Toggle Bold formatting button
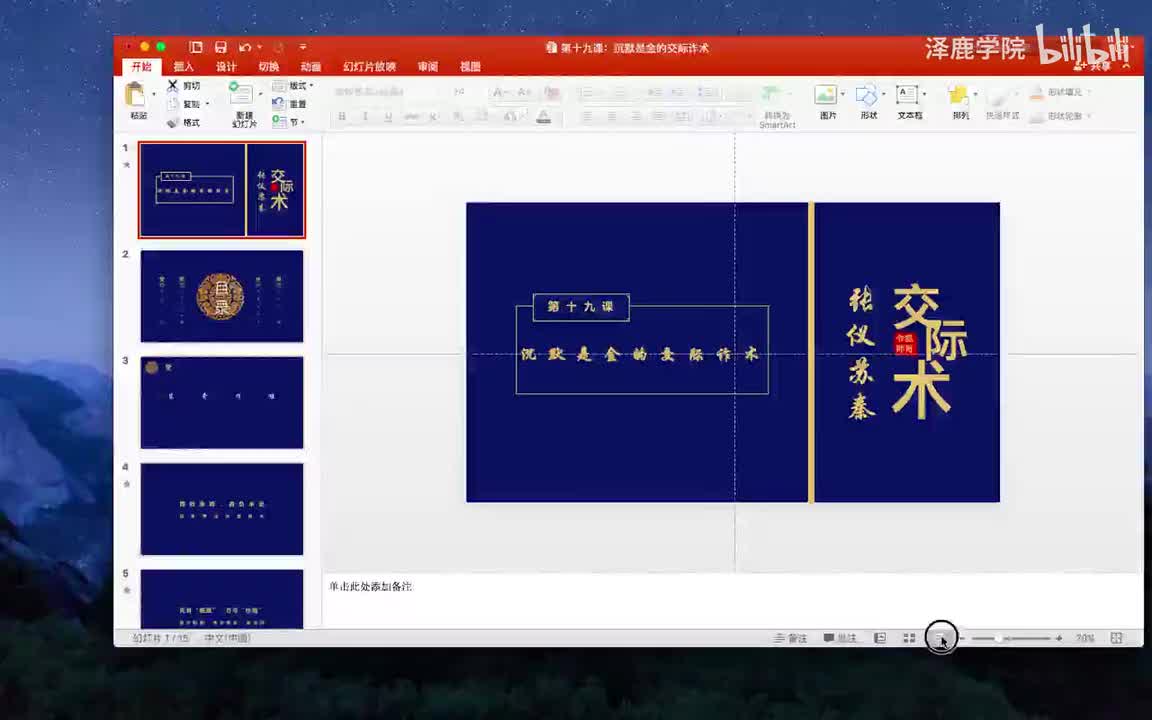This screenshot has width=1152, height=720. 342,116
